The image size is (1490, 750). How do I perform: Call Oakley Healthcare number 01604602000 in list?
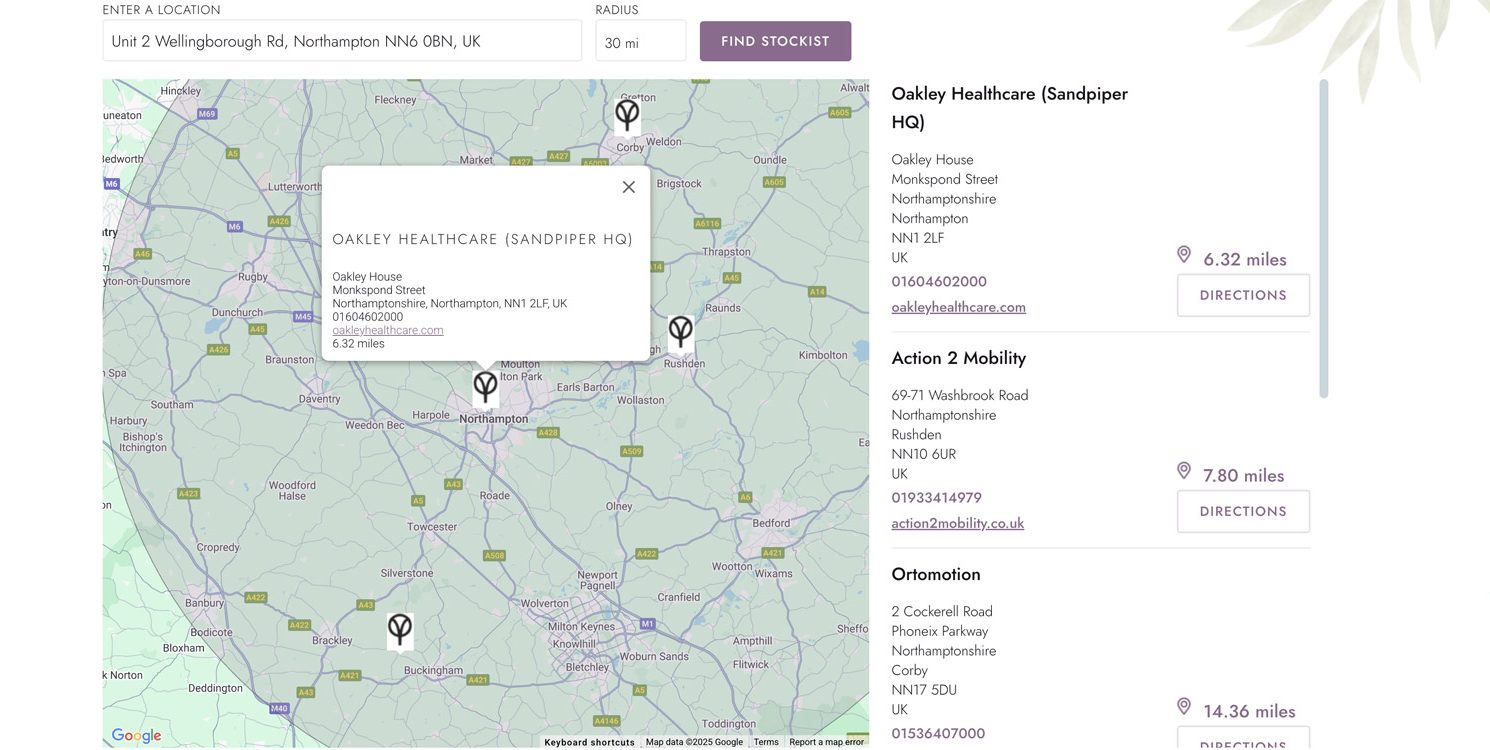939,281
